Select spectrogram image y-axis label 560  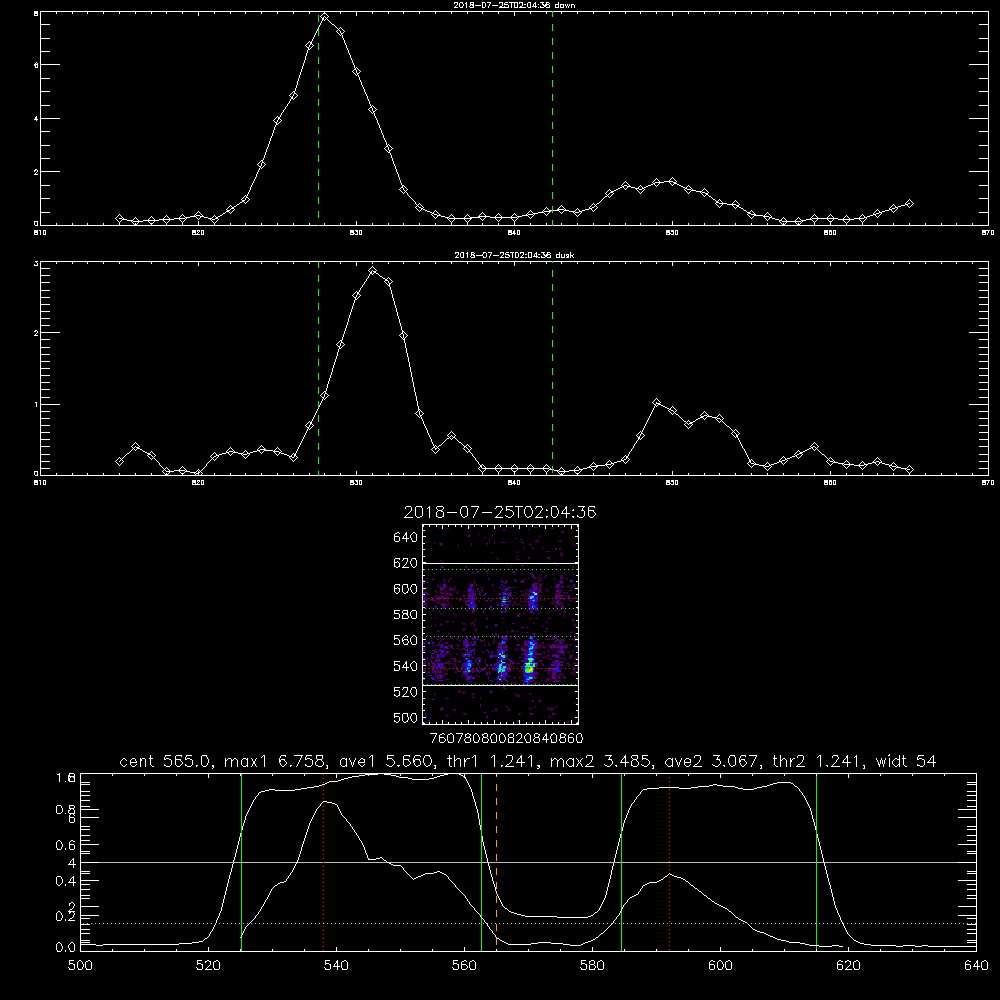click(406, 640)
